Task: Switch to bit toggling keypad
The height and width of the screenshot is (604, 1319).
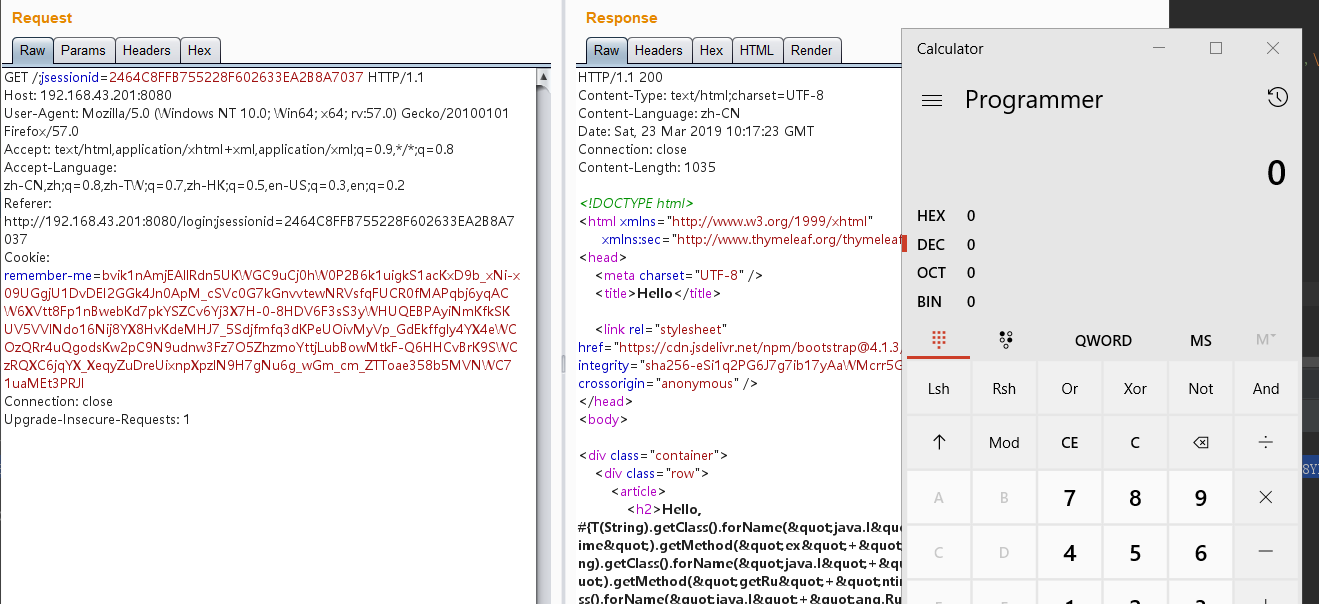Action: [x=1006, y=340]
